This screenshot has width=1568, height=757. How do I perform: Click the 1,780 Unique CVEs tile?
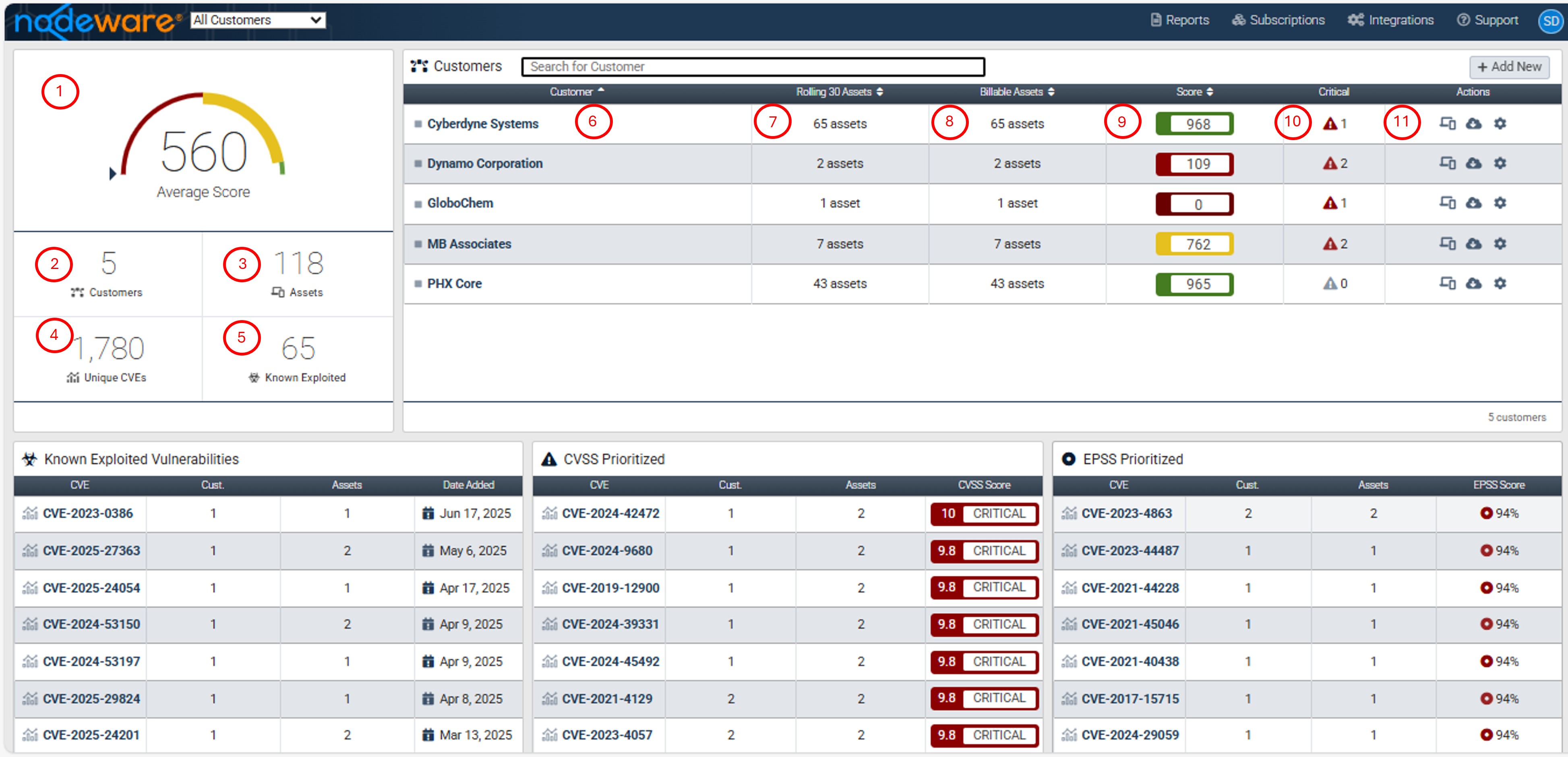108,359
